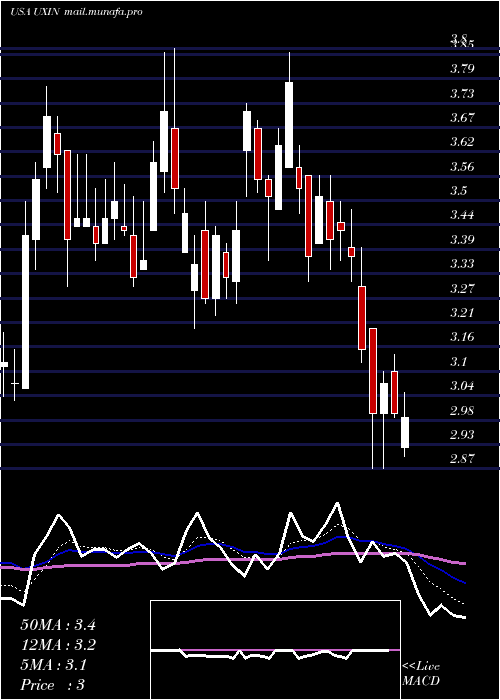This screenshot has width=500, height=700.
Task: Click the 3.5 price axis label
Action: click(458, 191)
